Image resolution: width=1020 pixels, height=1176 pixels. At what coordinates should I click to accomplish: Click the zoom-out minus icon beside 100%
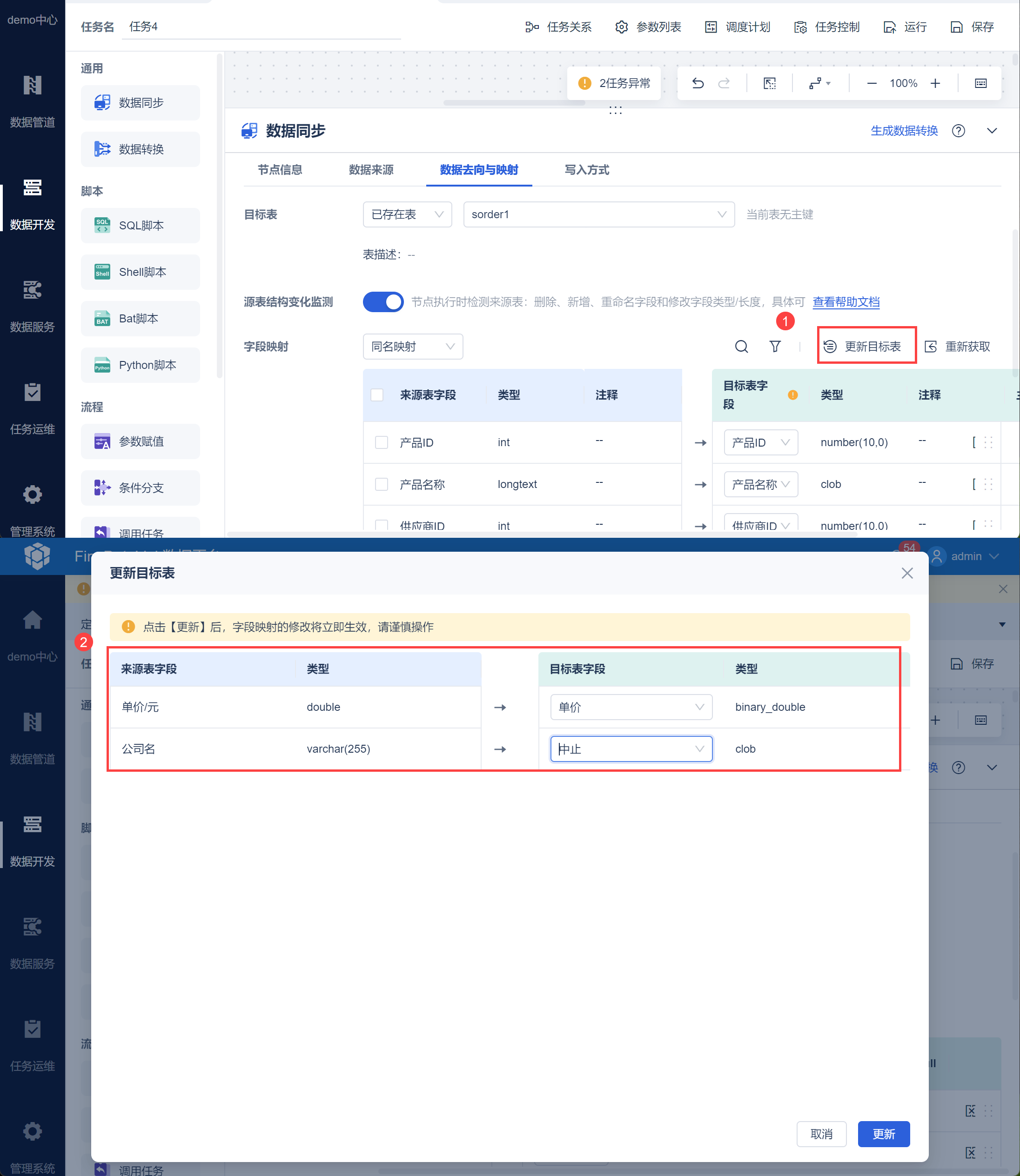[872, 84]
